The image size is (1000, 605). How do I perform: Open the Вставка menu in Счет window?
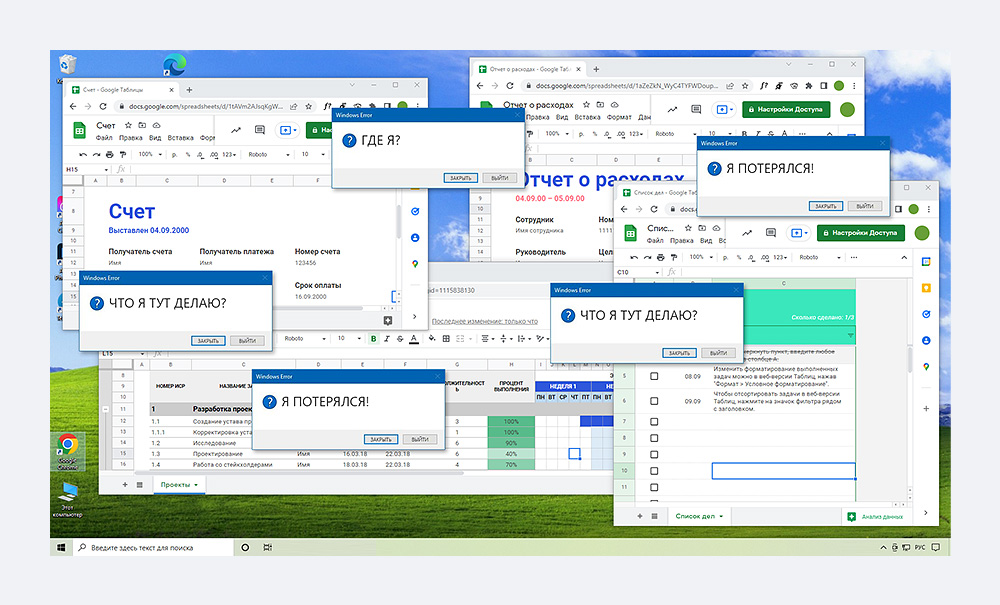(x=180, y=138)
